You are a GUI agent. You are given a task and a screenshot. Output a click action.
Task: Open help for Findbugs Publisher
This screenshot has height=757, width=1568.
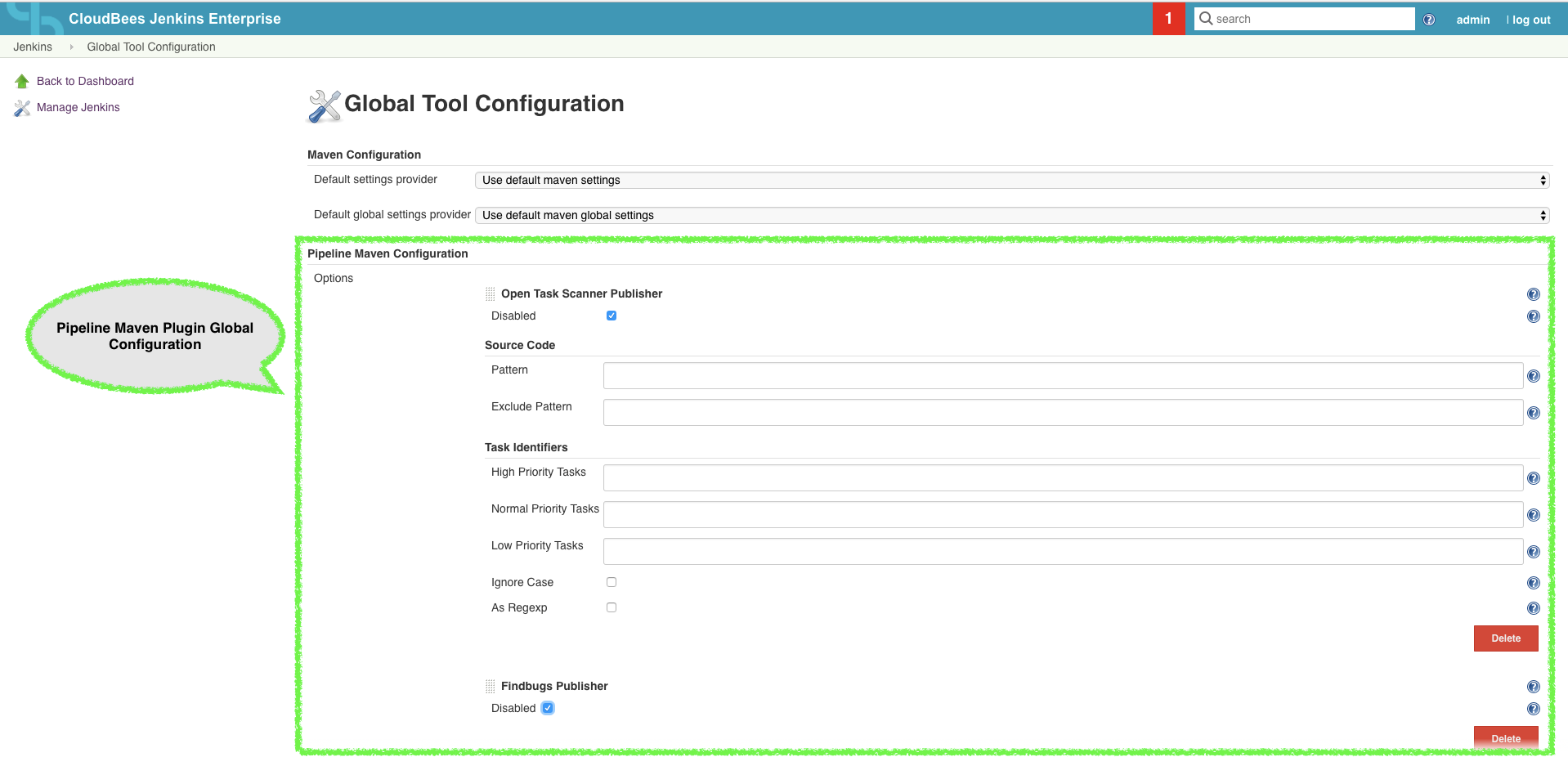tap(1534, 687)
